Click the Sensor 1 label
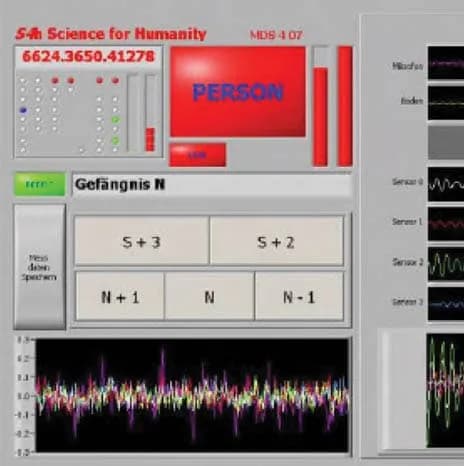Screen dimensions: 464x466 click(x=407, y=222)
